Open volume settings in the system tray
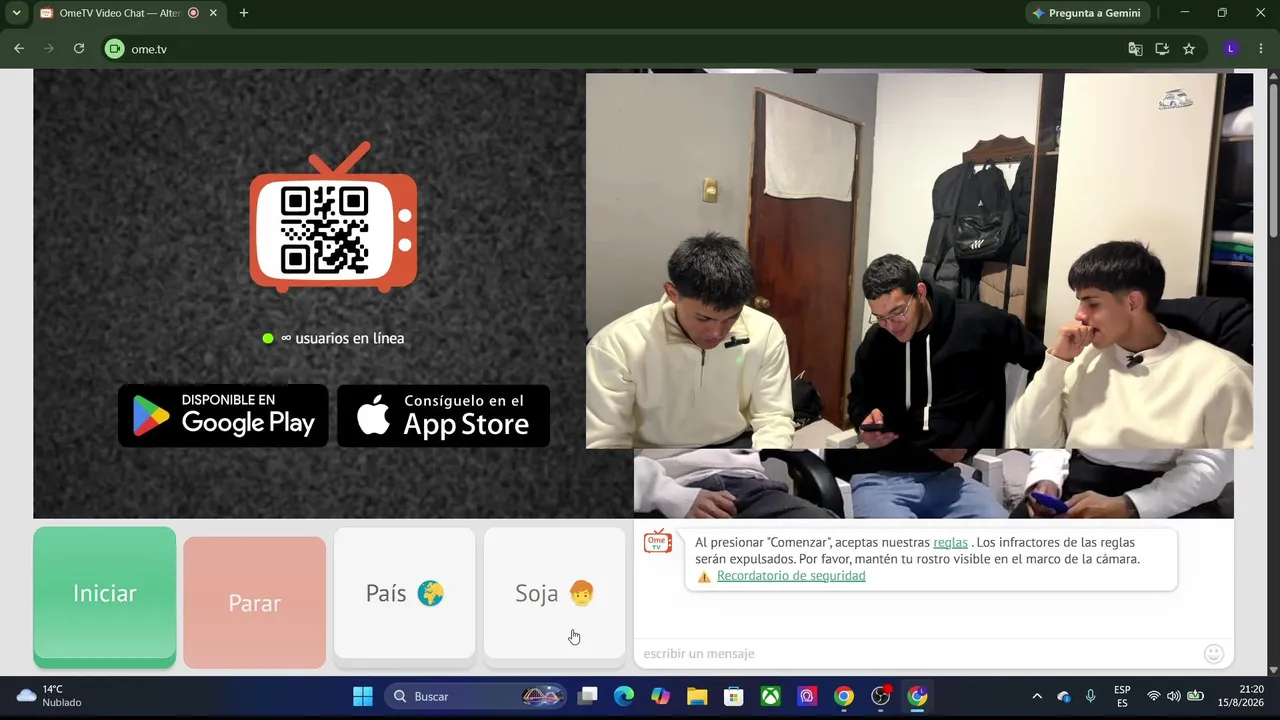The width and height of the screenshot is (1280, 720). pyautogui.click(x=1174, y=696)
